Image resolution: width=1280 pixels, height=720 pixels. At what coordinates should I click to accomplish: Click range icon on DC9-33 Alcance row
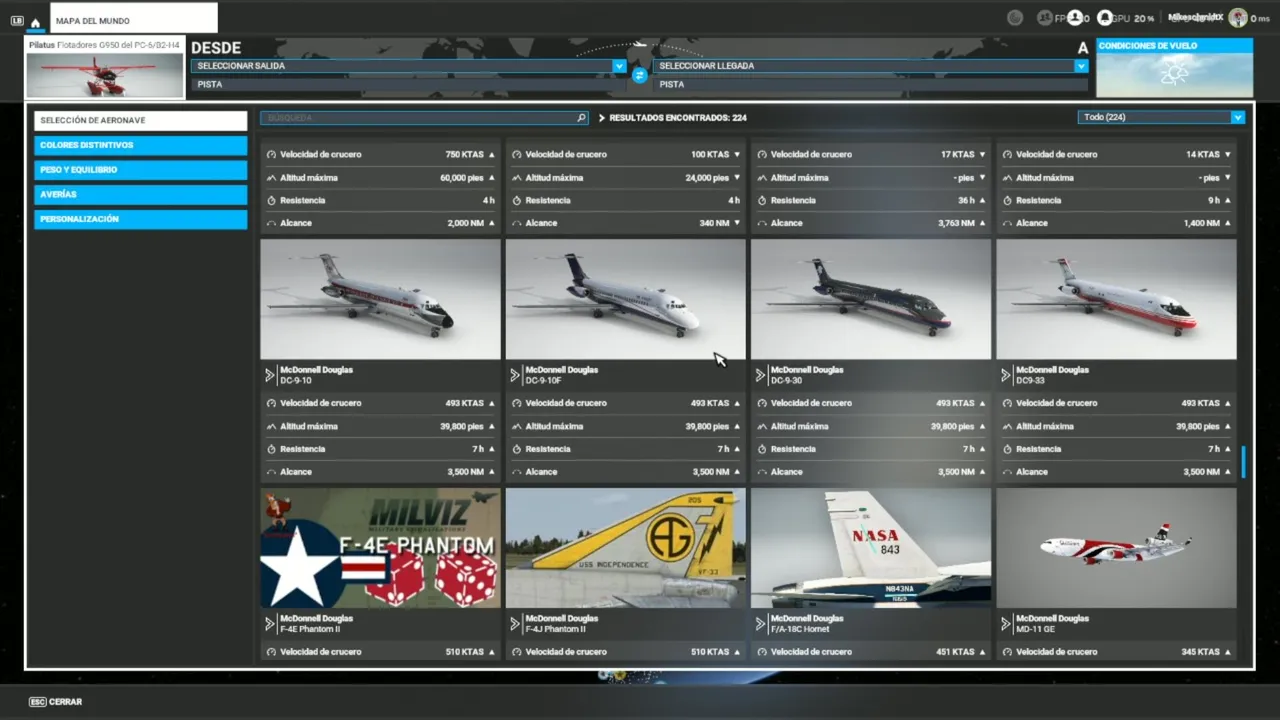(1008, 472)
